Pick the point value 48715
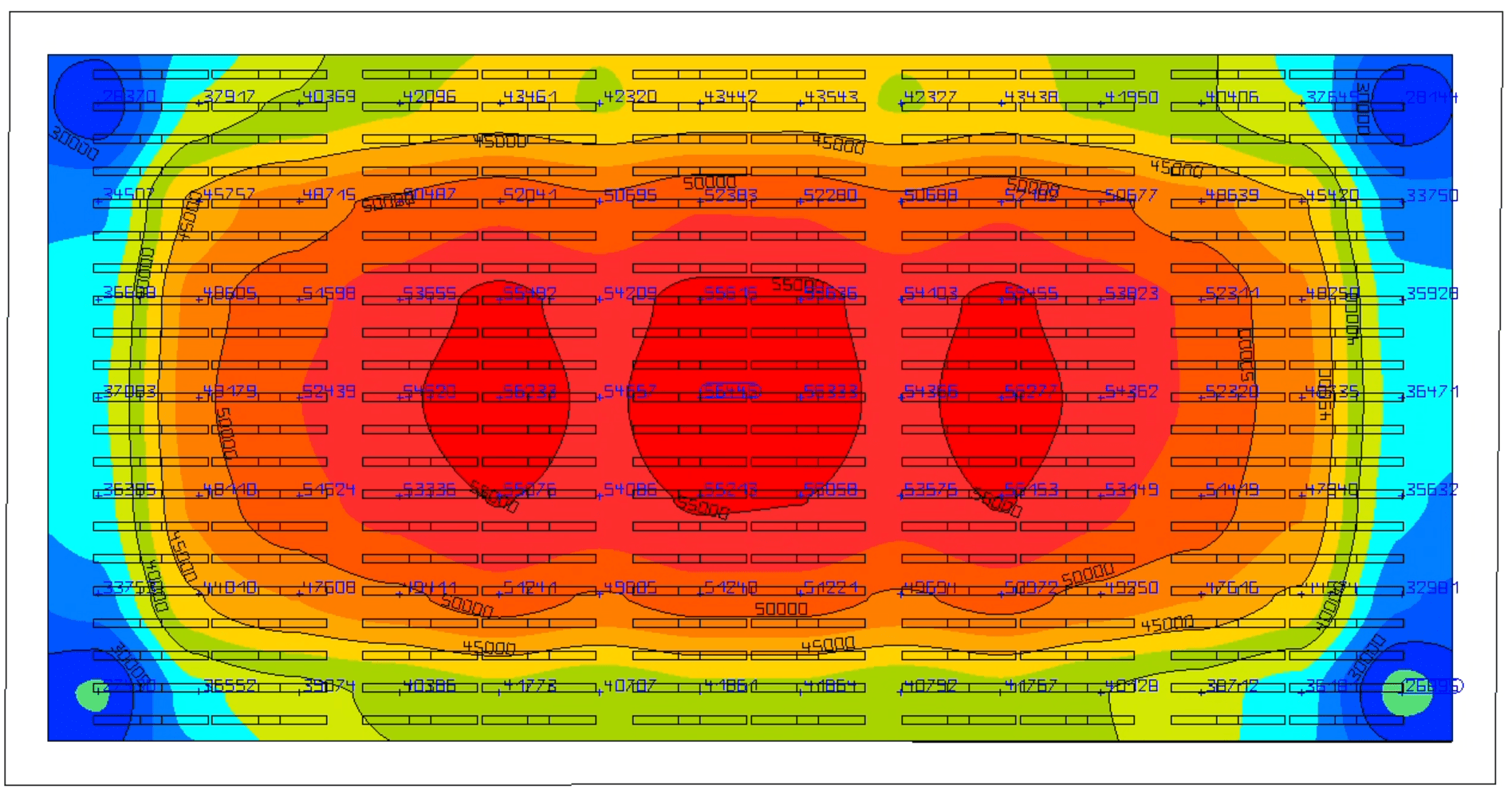 pyautogui.click(x=329, y=194)
